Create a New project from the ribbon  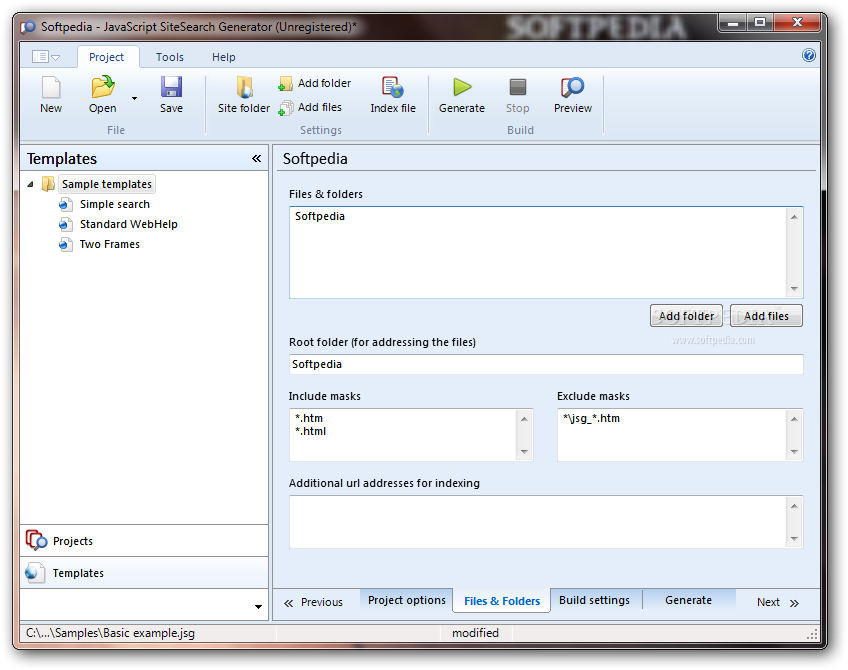51,95
